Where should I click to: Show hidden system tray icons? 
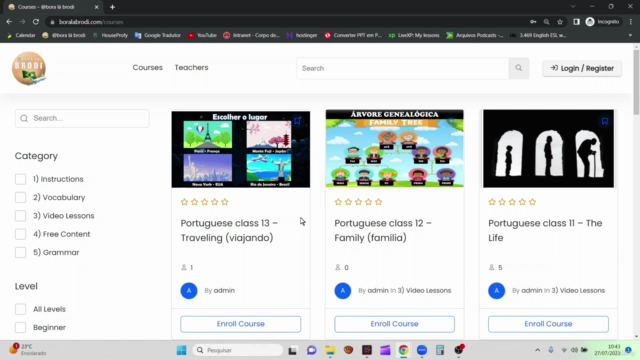coord(538,350)
